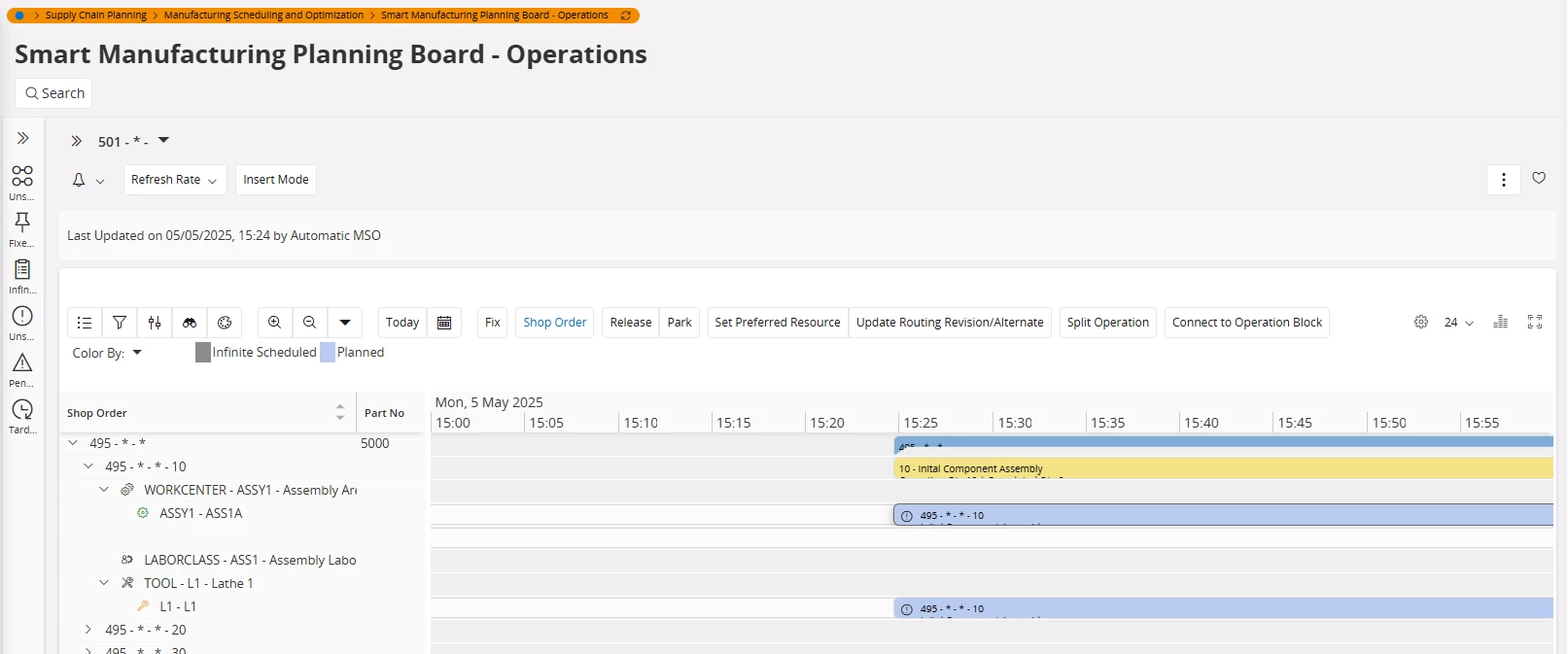Sort by the Shop Order column arrows

click(340, 412)
